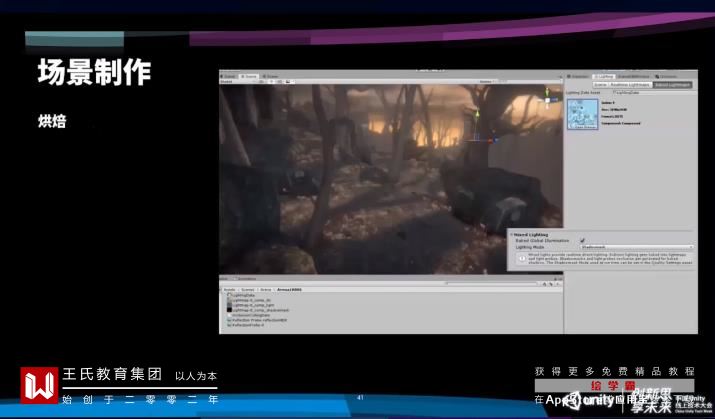Open the Shaded draw mode dropdown
This screenshot has width=715, height=419.
237,82
